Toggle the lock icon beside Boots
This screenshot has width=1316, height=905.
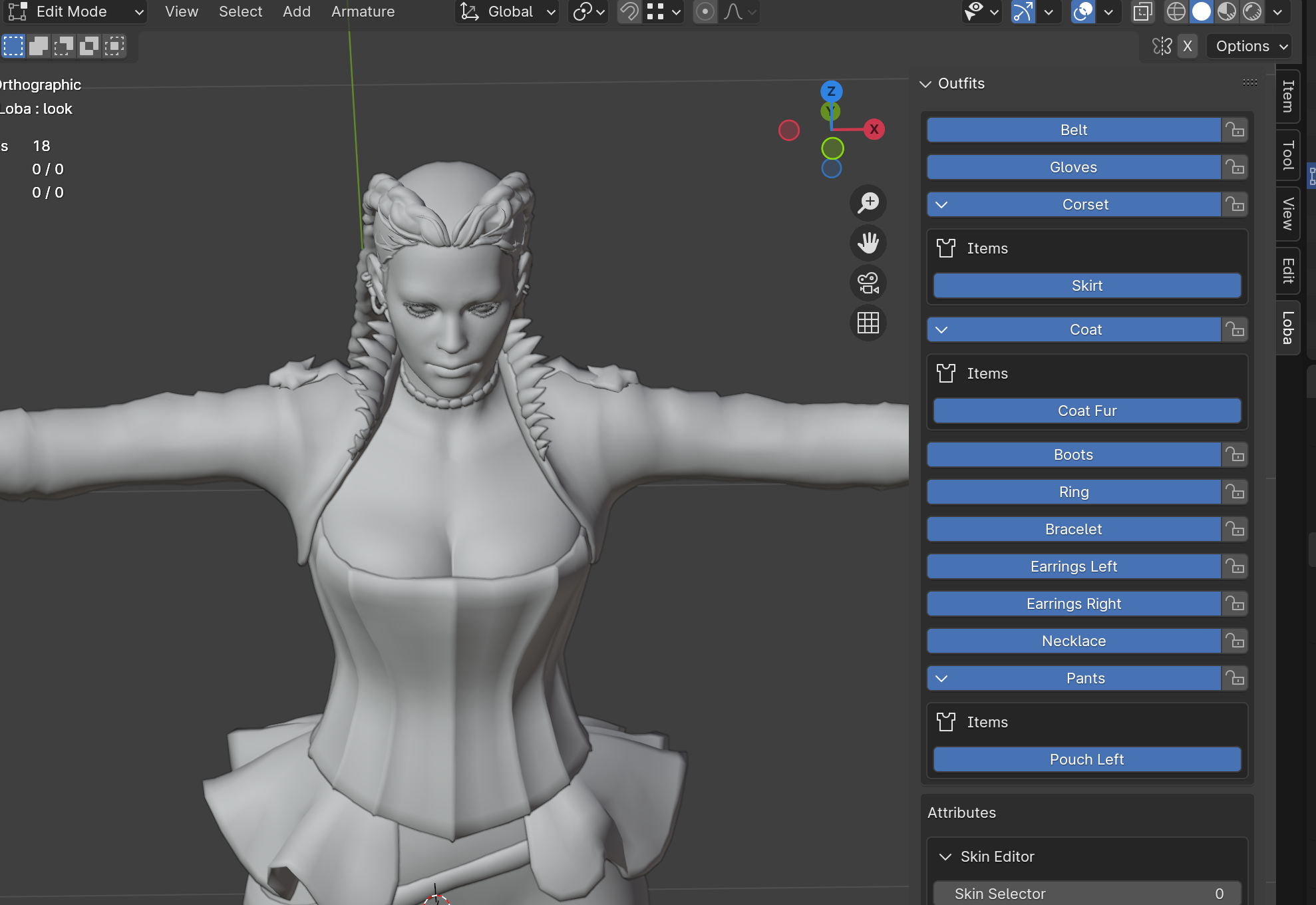click(x=1235, y=454)
